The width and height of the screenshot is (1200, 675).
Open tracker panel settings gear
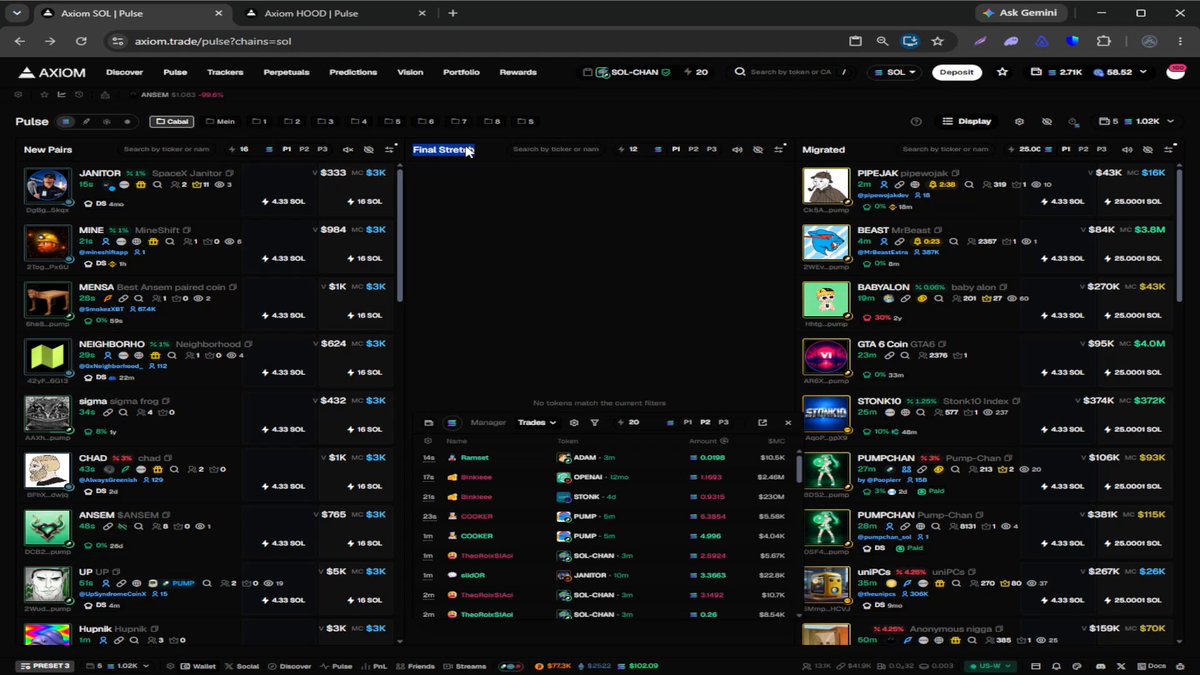pyautogui.click(x=574, y=422)
